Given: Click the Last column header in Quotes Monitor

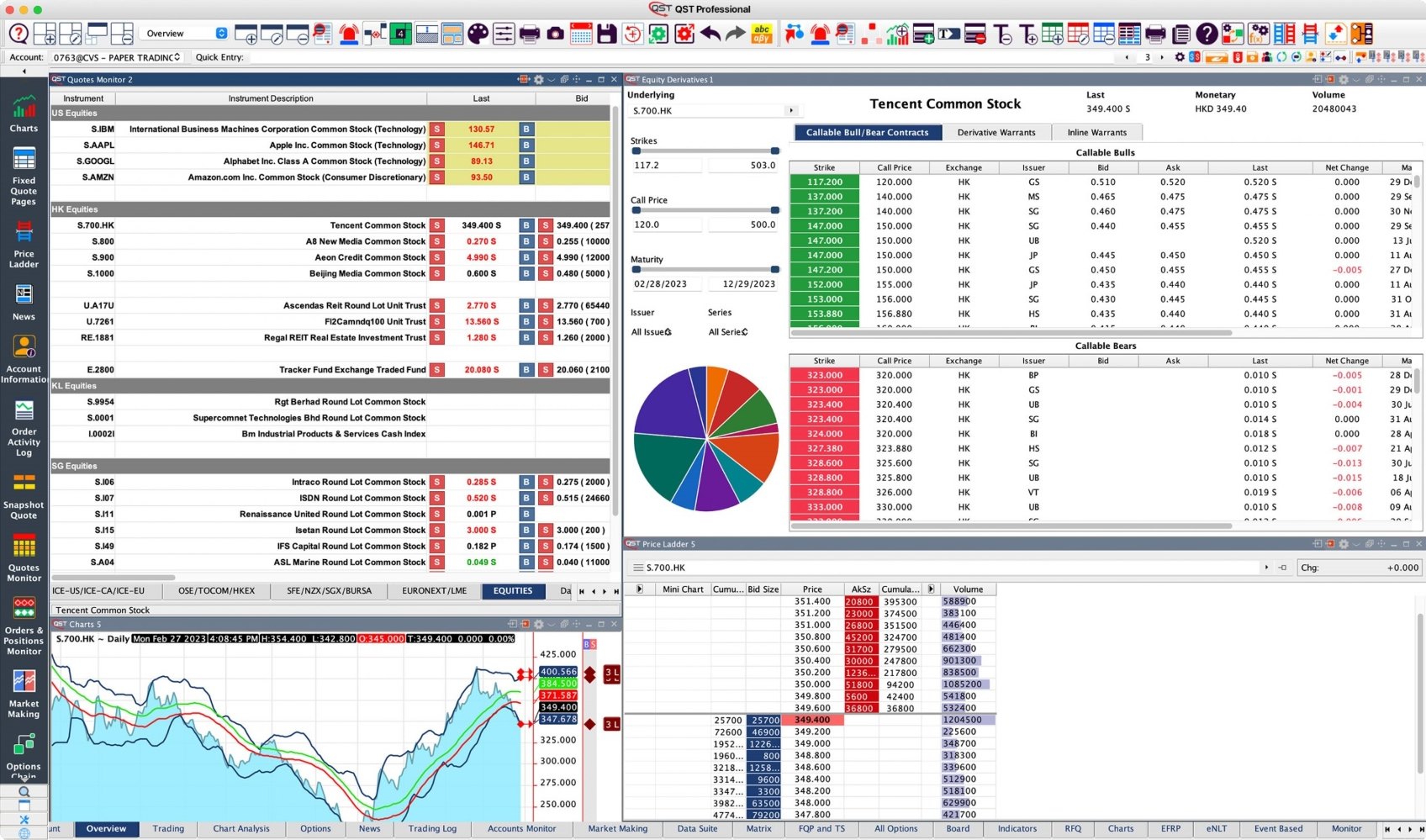Looking at the screenshot, I should pyautogui.click(x=481, y=98).
